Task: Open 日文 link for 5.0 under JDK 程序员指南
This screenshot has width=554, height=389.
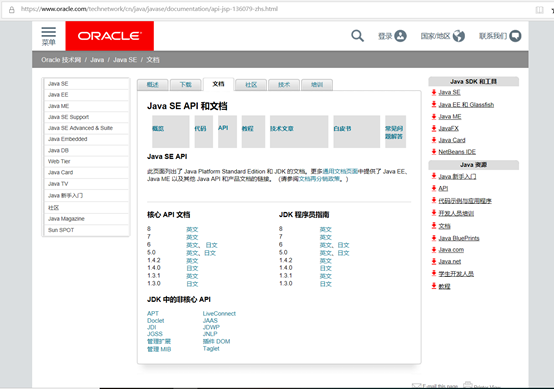Action: 343,253
